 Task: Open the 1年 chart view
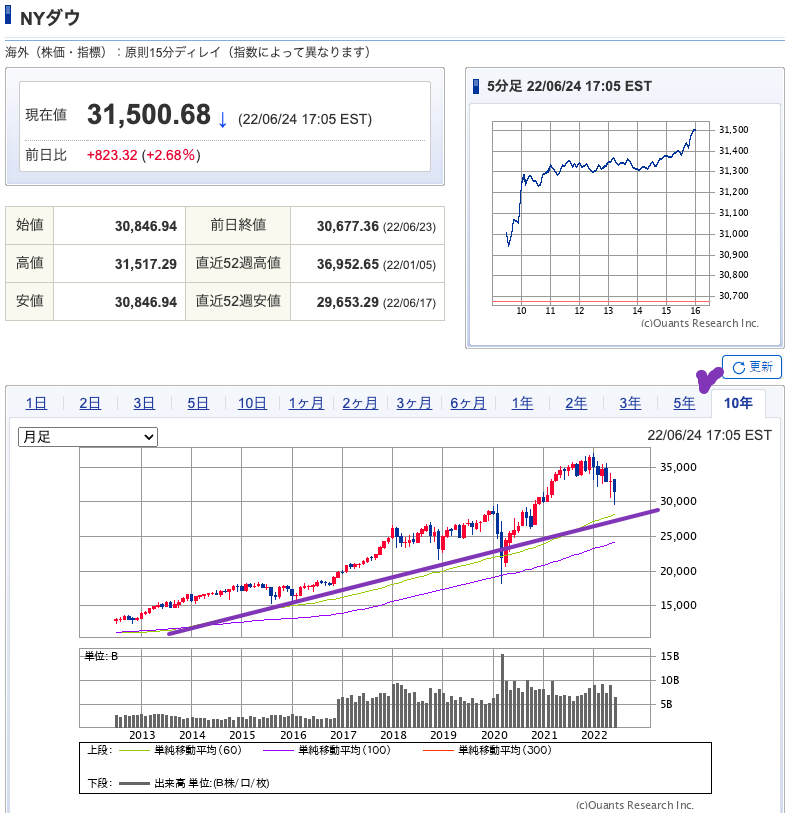[x=522, y=403]
